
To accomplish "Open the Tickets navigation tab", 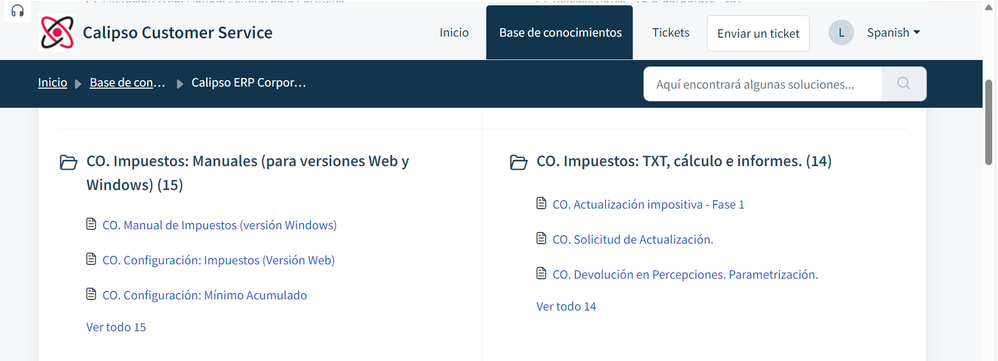I will (x=670, y=32).
